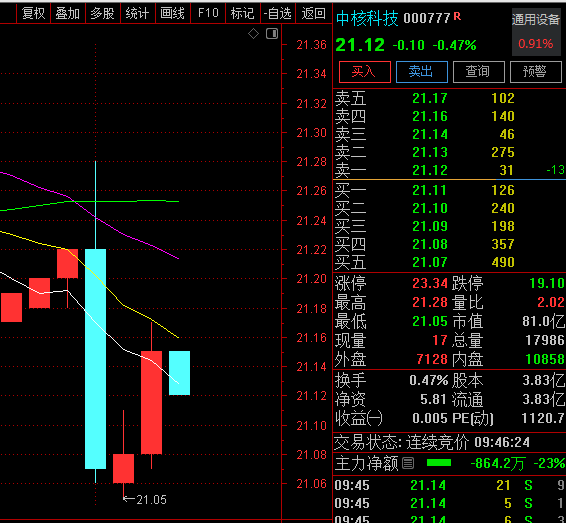Open the 查询 query button

tap(478, 72)
